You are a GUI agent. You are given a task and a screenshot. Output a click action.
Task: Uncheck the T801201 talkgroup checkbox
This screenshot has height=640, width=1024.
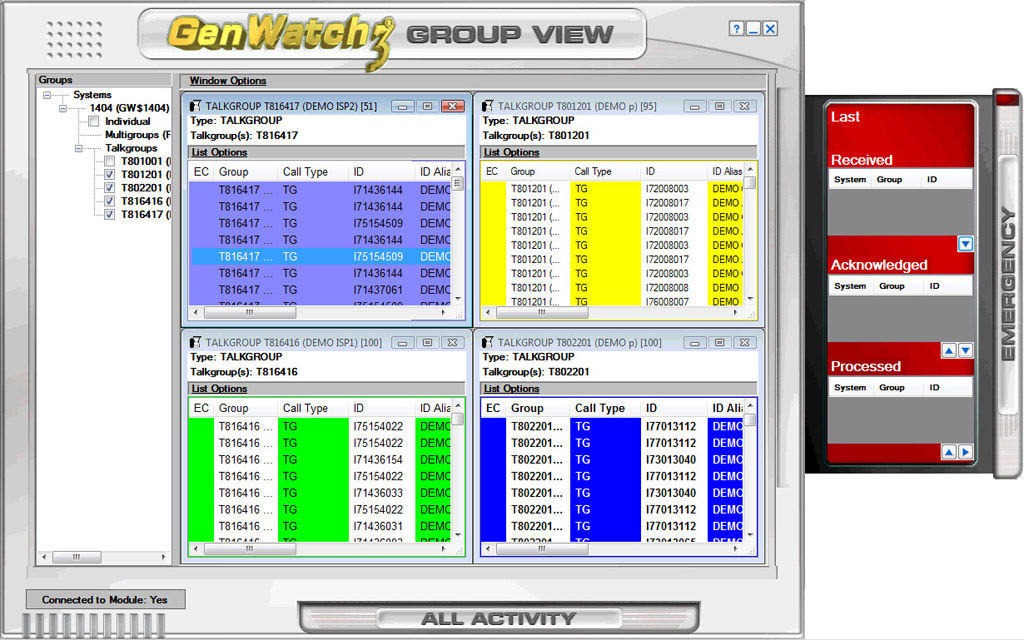tap(109, 175)
